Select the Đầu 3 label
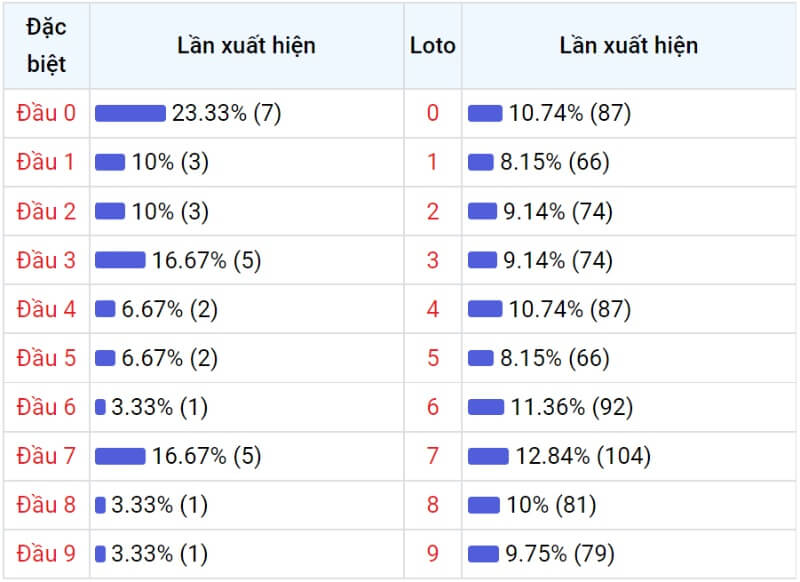This screenshot has height=582, width=800. (x=46, y=260)
